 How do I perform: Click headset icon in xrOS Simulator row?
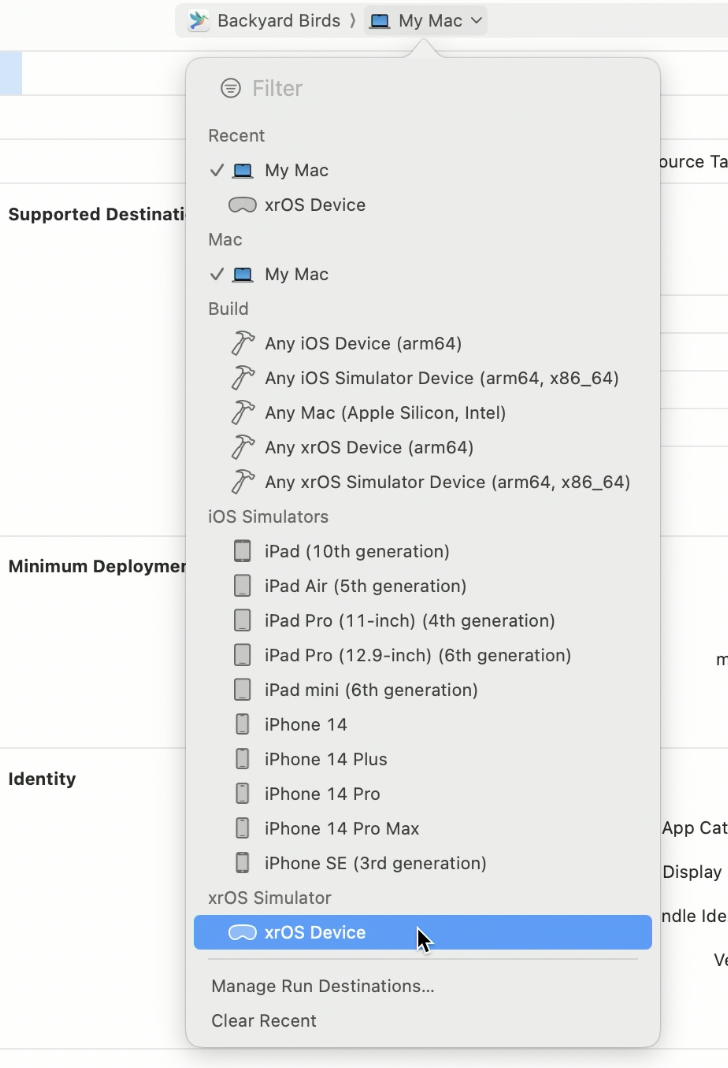tap(242, 932)
